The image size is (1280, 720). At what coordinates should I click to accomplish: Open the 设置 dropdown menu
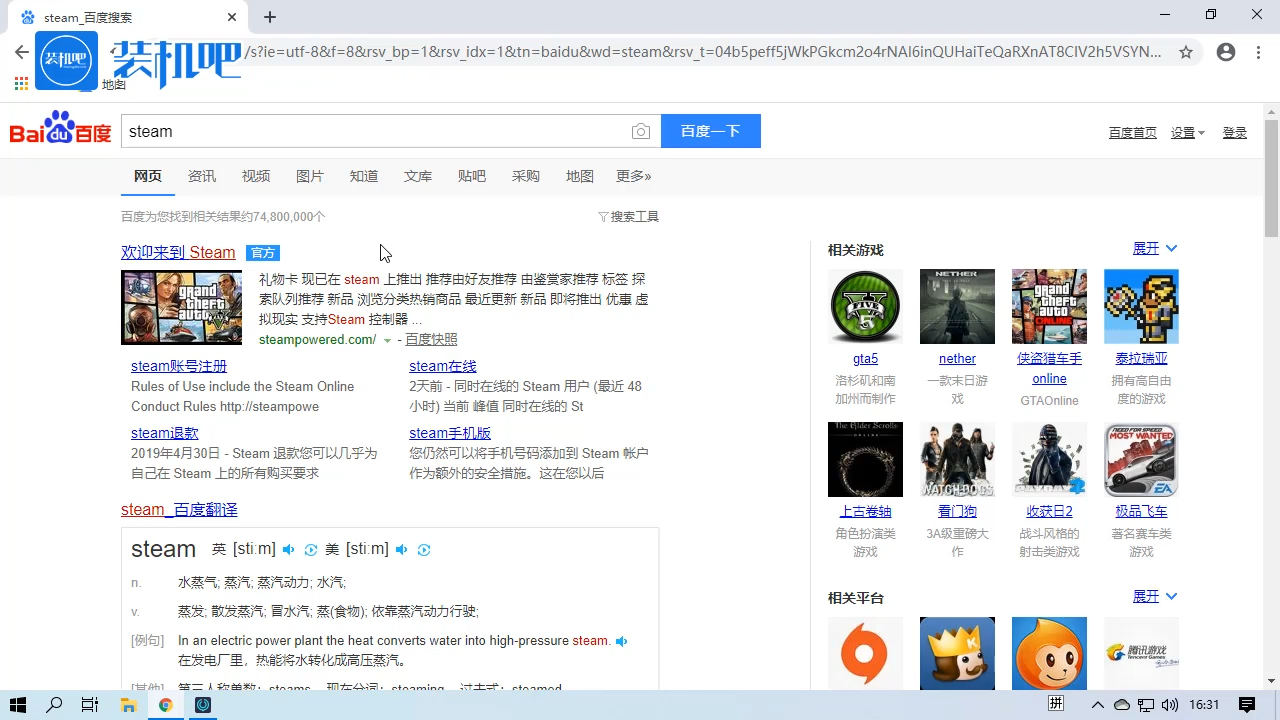pos(1186,131)
